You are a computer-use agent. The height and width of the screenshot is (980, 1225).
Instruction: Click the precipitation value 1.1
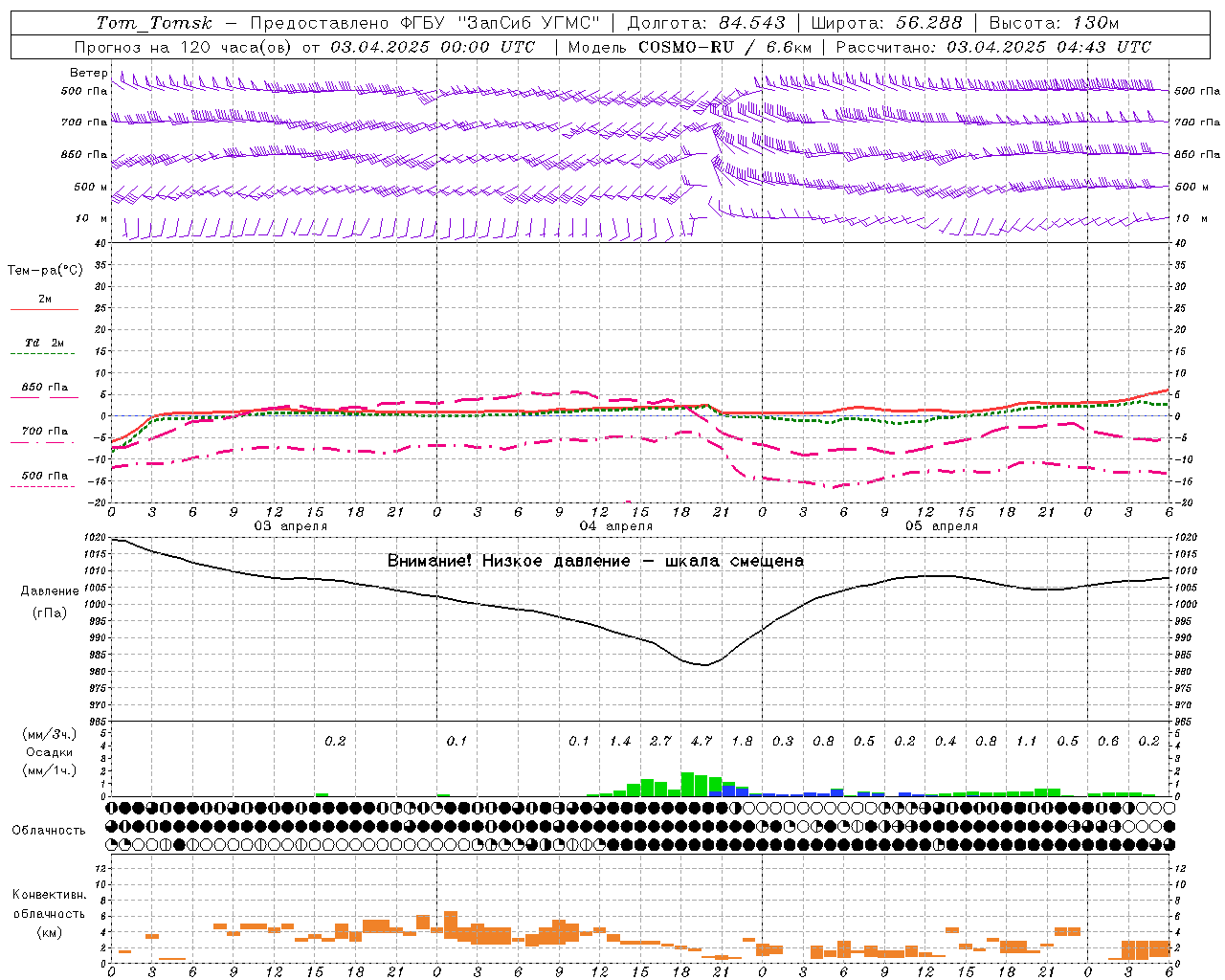click(x=1026, y=741)
